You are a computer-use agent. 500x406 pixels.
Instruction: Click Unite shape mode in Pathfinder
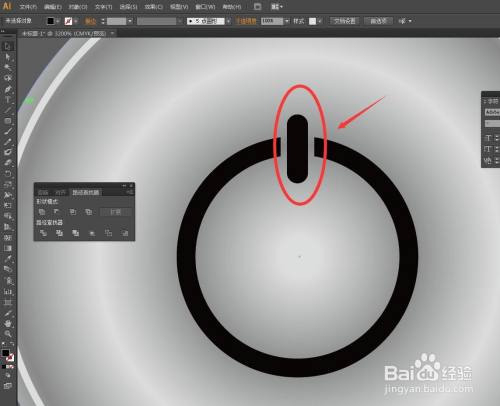tap(42, 212)
